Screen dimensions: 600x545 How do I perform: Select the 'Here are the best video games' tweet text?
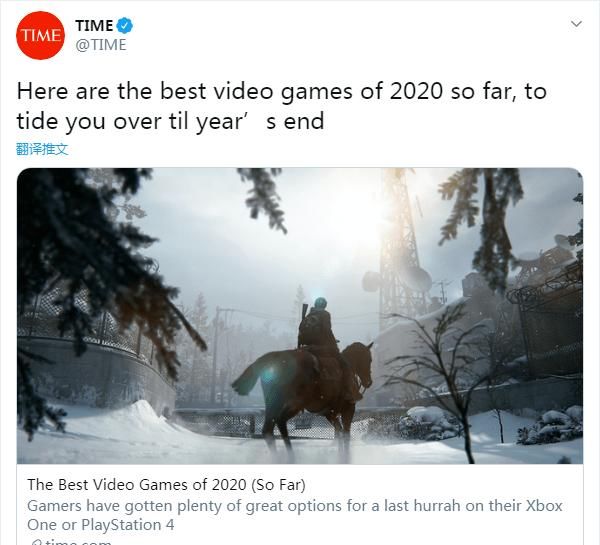pos(281,106)
